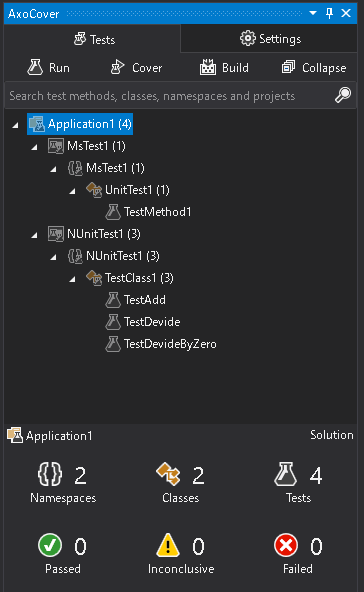Collapse the Application1 solution node

[x=15, y=125]
